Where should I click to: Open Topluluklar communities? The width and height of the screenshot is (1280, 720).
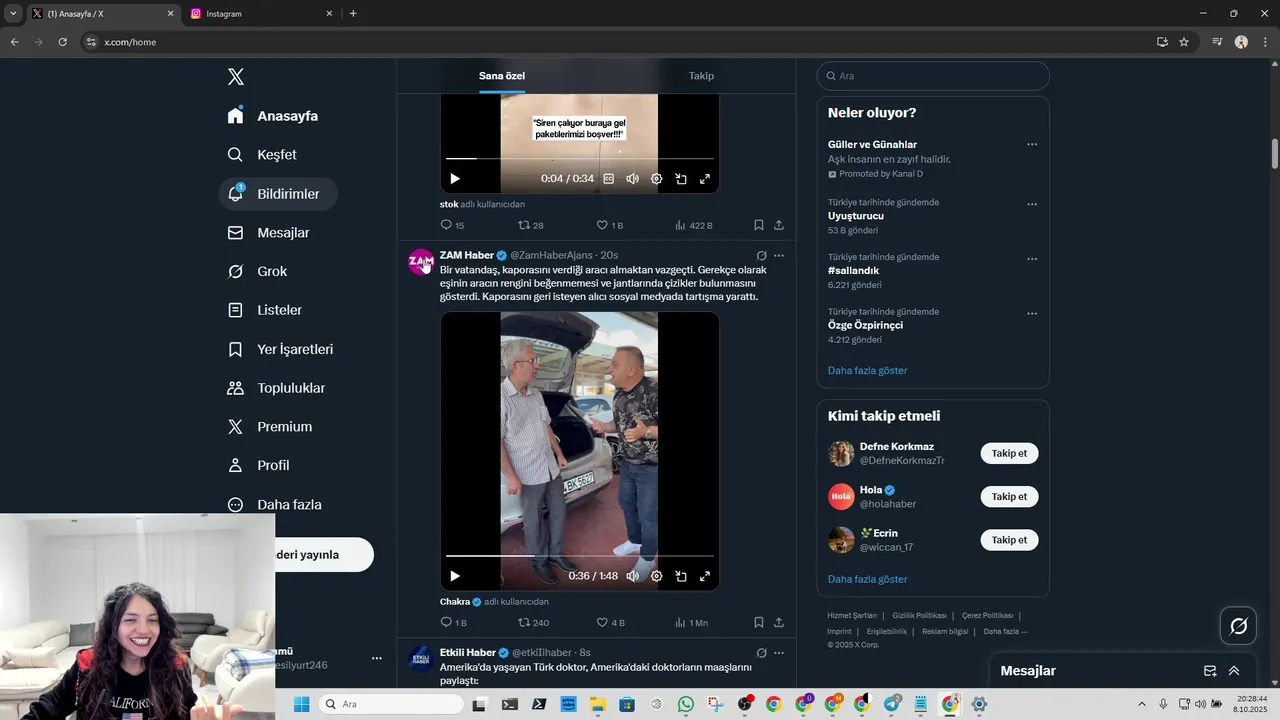[277, 388]
